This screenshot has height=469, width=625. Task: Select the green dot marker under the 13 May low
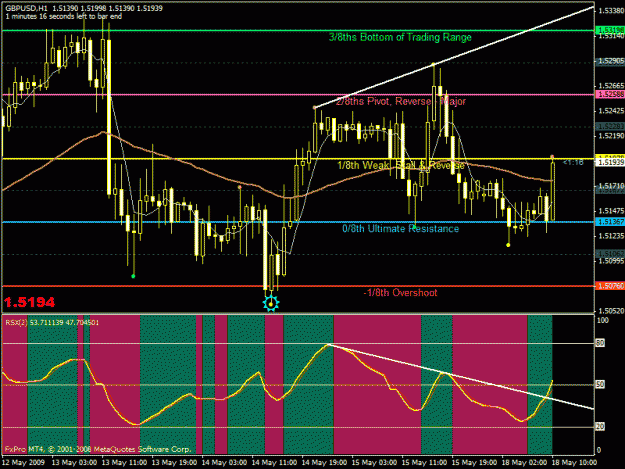click(133, 276)
